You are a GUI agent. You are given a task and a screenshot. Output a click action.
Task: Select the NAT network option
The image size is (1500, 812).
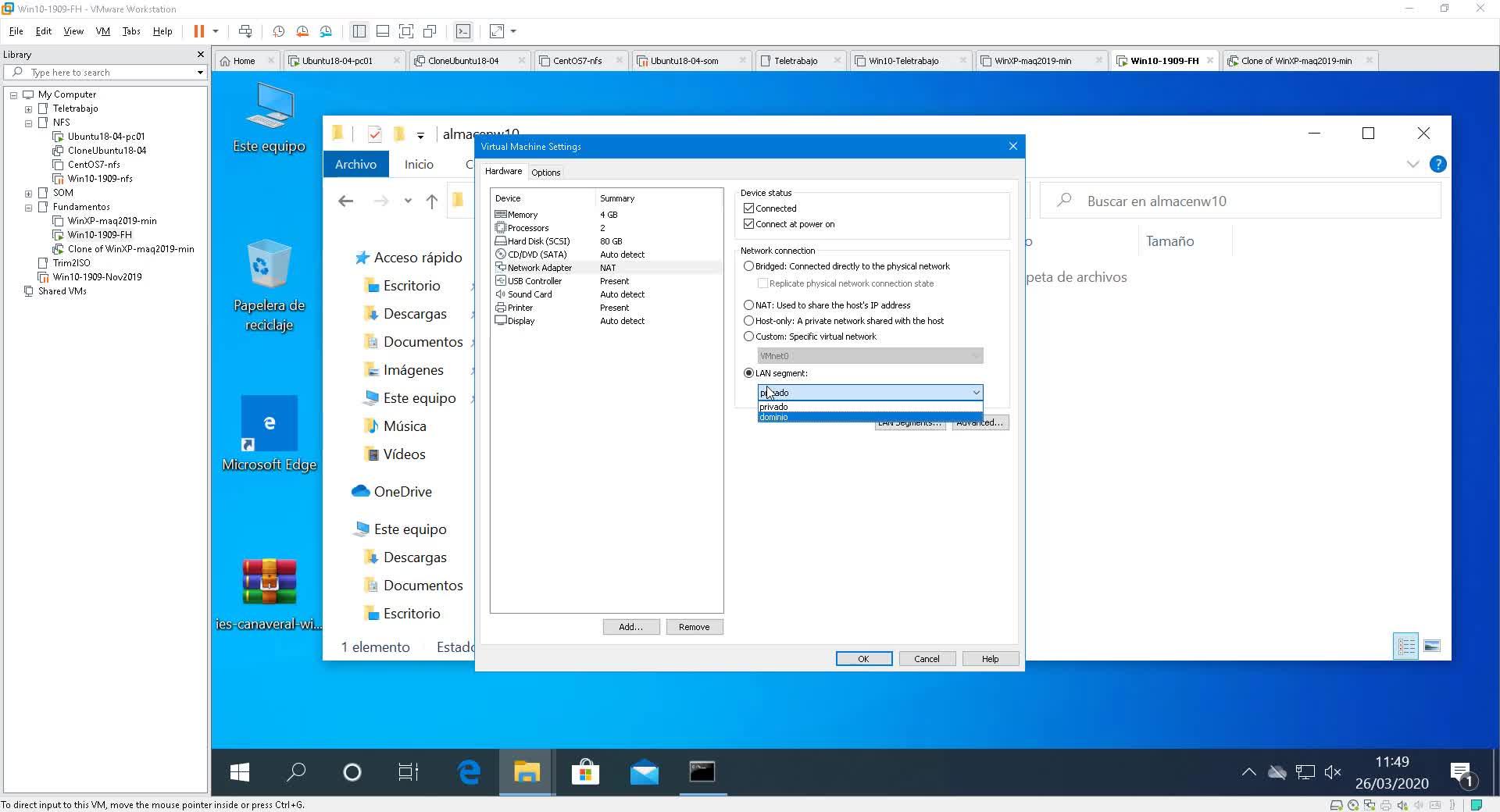click(x=749, y=305)
